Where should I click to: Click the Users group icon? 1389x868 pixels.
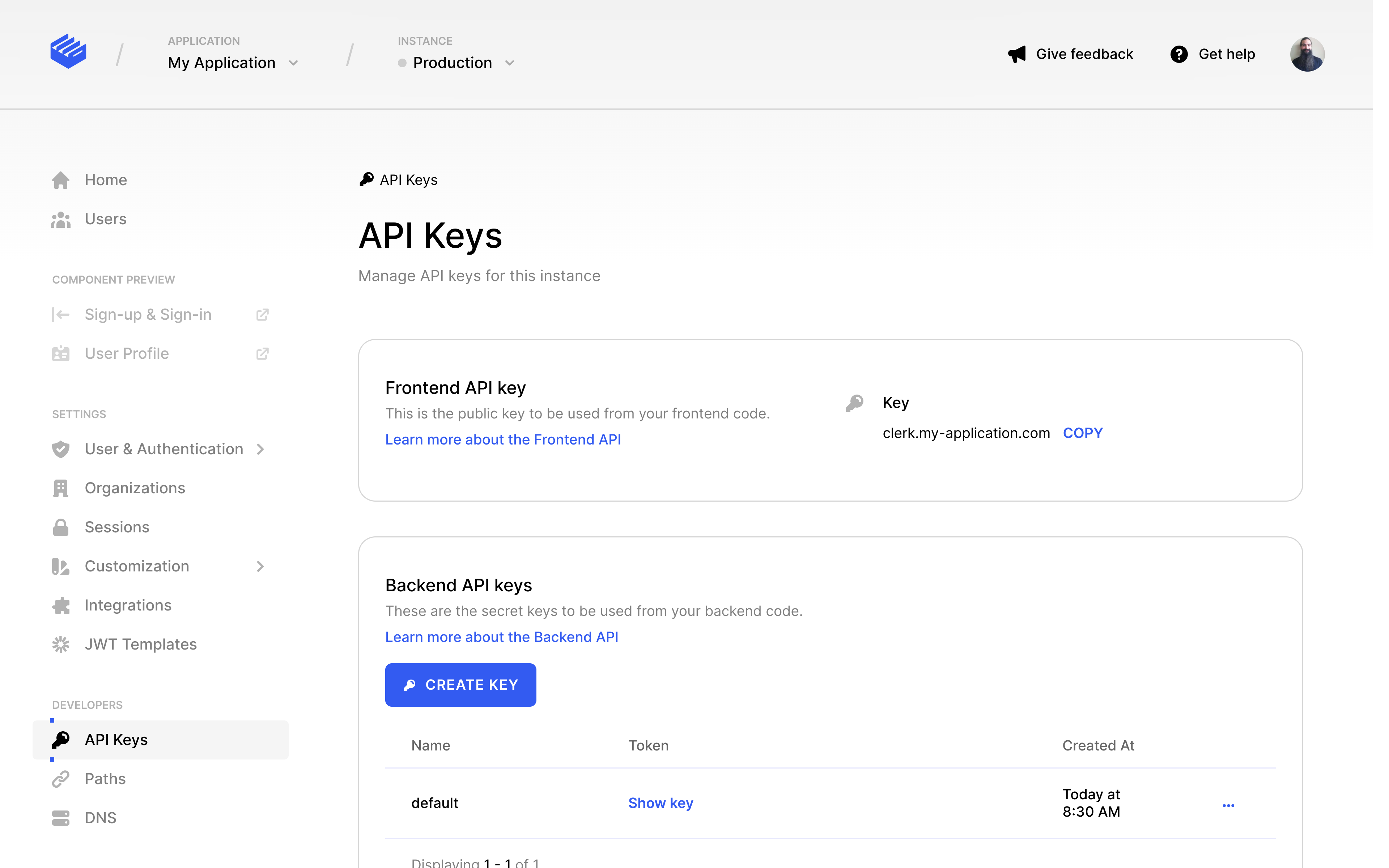[x=60, y=219]
